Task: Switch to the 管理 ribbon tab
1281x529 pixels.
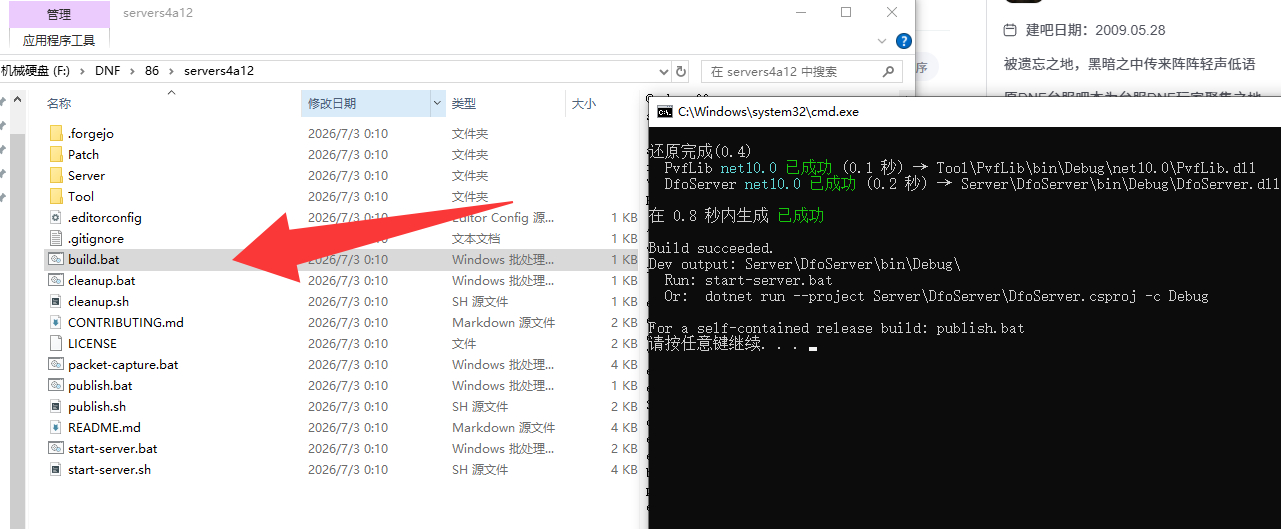Action: 59,14
